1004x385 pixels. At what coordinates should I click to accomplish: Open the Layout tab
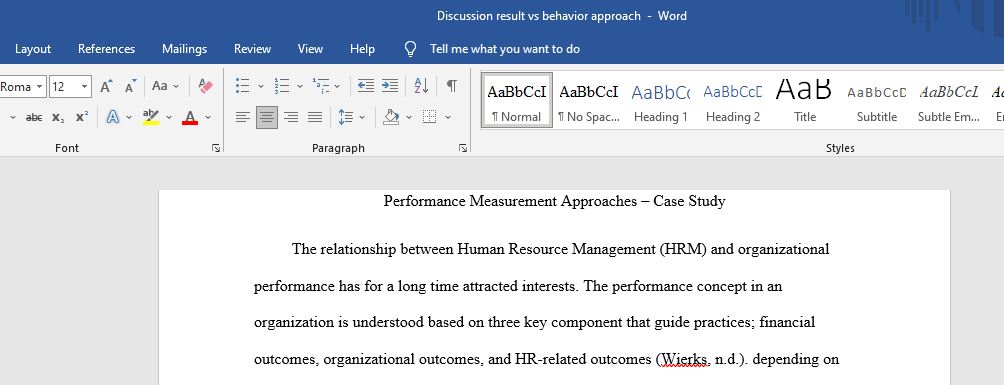point(33,49)
